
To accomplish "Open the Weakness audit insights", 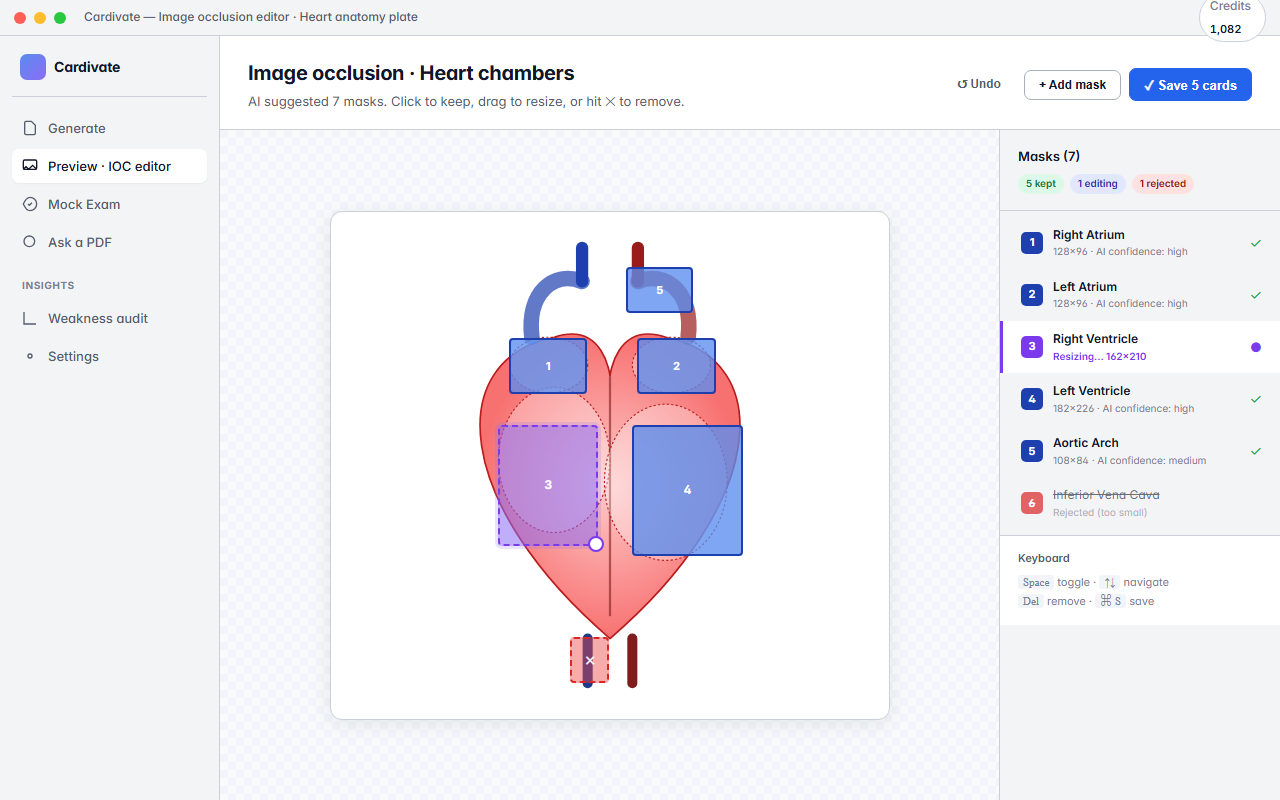I will pos(109,318).
